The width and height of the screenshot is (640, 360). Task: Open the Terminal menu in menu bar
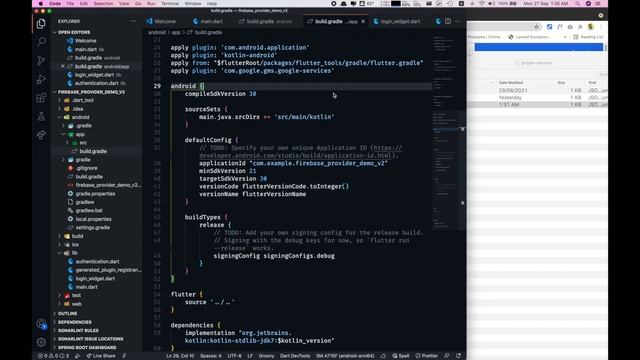click(x=170, y=3)
